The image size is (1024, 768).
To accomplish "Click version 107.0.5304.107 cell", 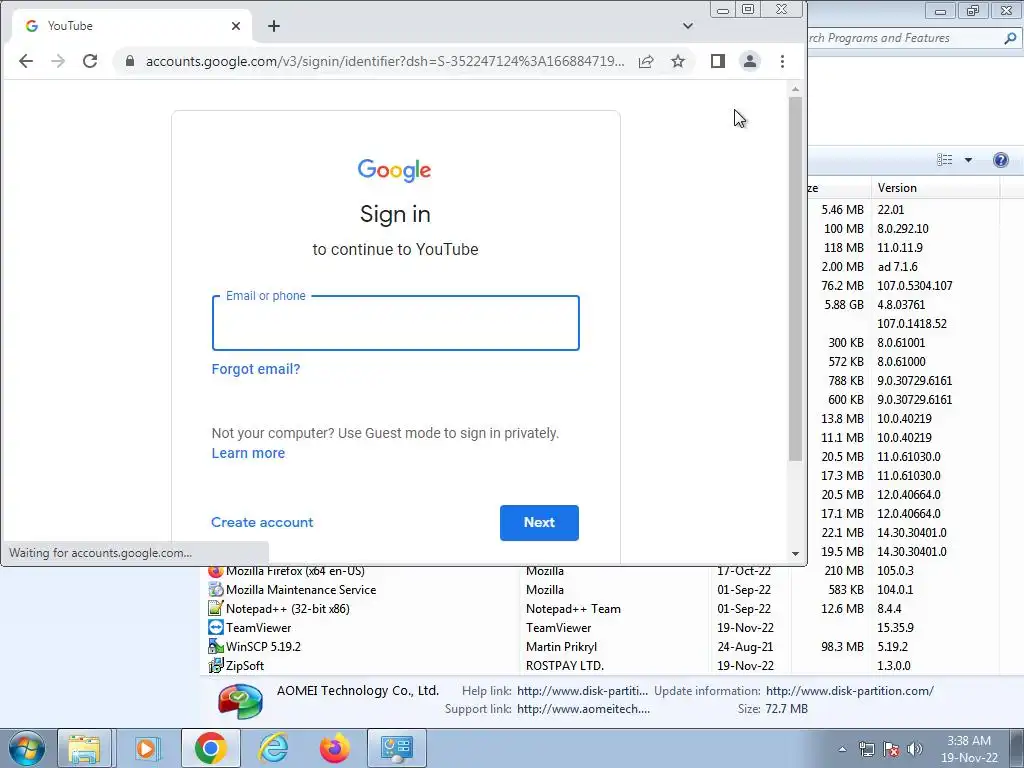I will pos(915,286).
